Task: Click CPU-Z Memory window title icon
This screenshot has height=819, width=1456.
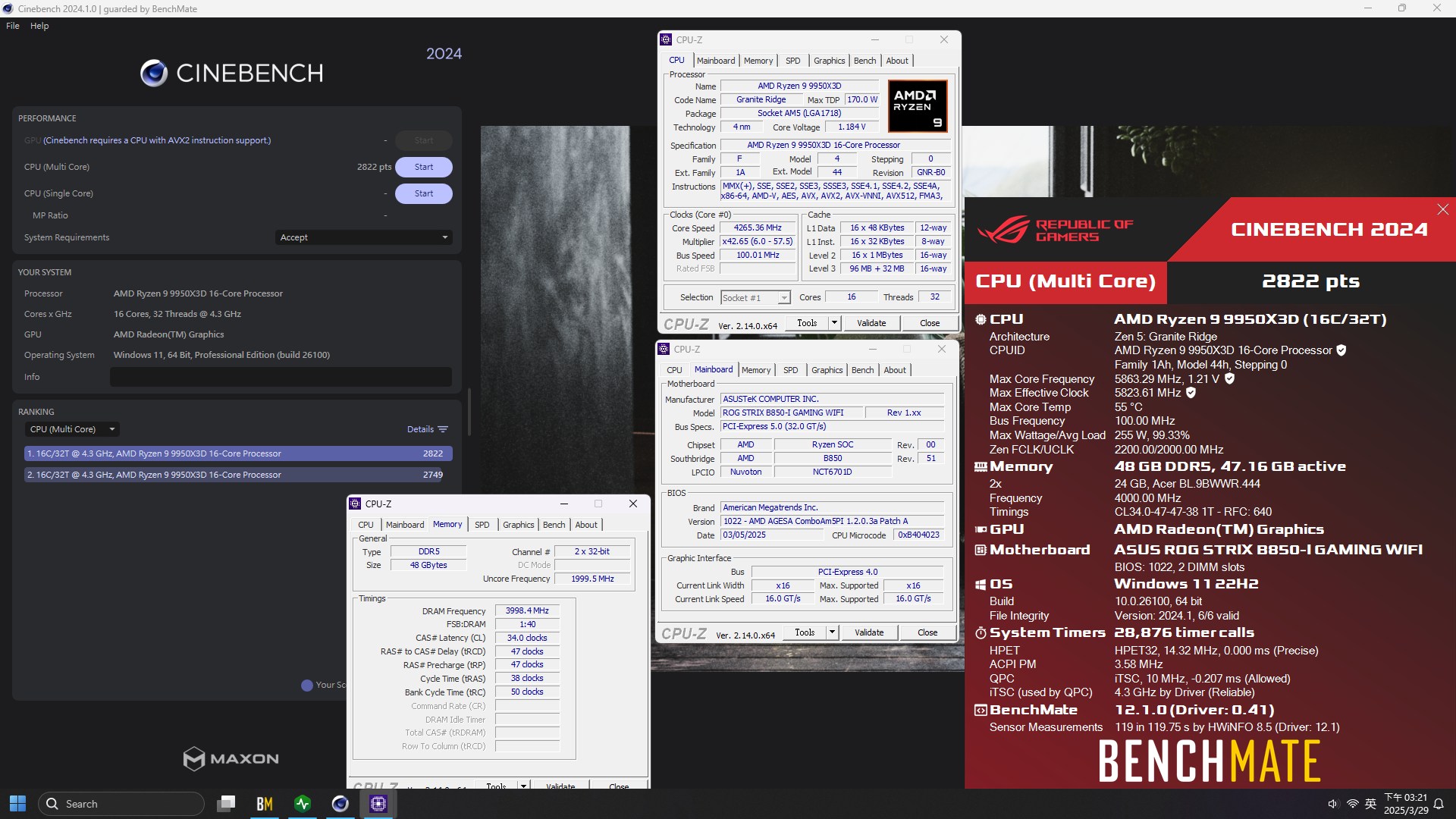Action: click(x=355, y=504)
